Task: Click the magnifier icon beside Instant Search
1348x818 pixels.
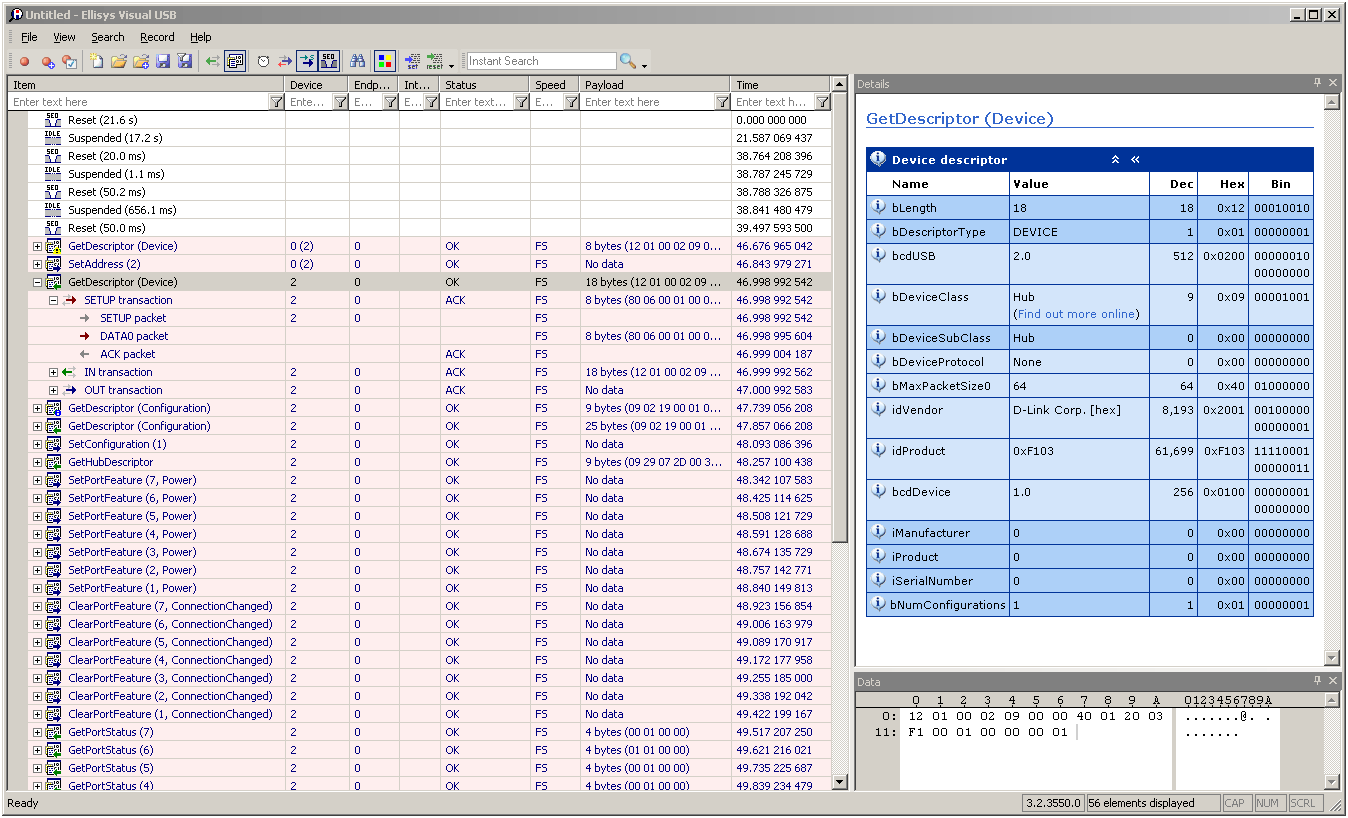Action: tap(628, 62)
